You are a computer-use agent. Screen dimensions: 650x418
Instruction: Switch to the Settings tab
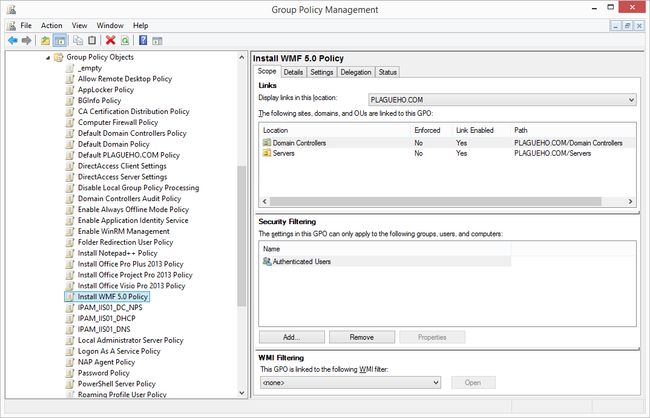pos(321,72)
